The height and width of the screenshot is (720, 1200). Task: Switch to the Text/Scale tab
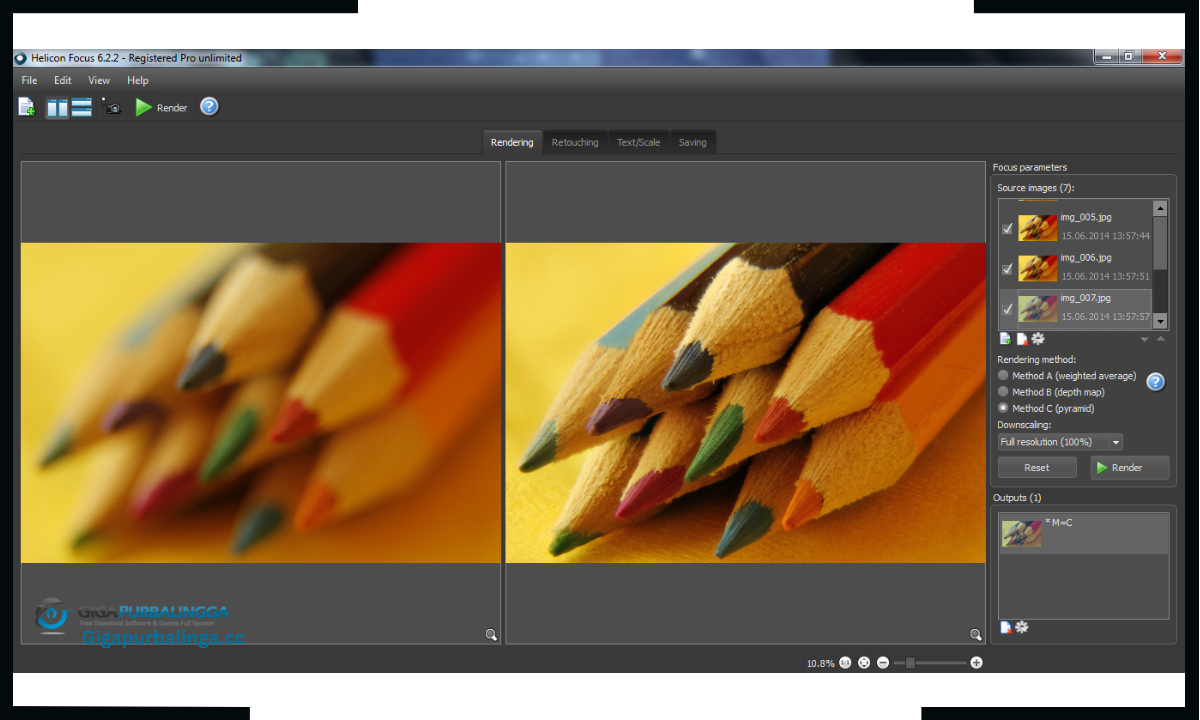(638, 142)
